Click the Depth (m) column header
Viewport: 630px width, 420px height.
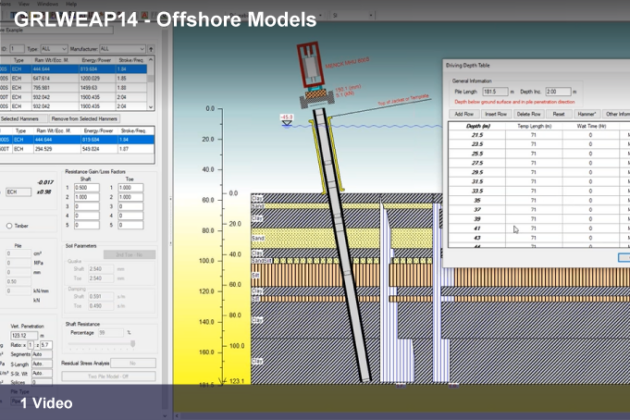(x=477, y=126)
